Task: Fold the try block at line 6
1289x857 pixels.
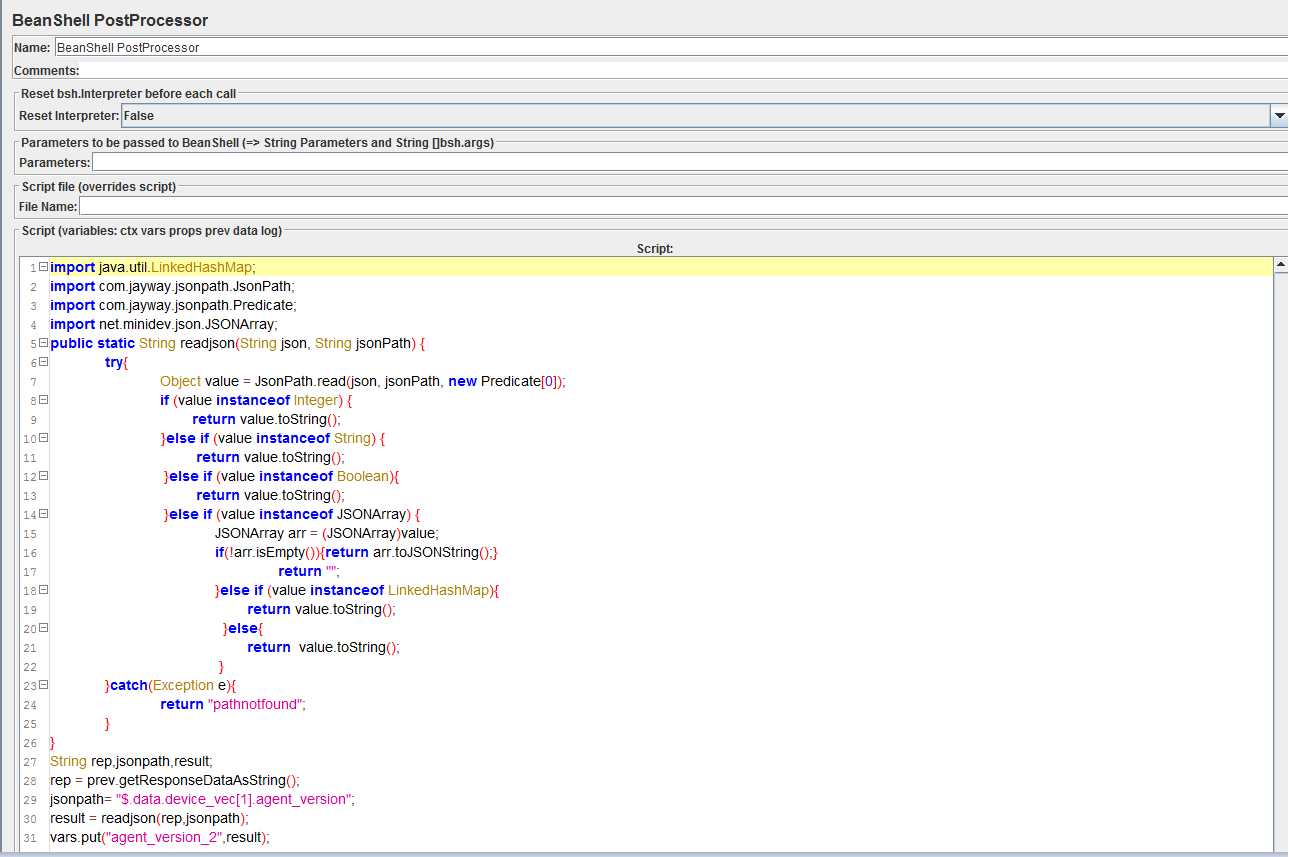Action: [43, 362]
